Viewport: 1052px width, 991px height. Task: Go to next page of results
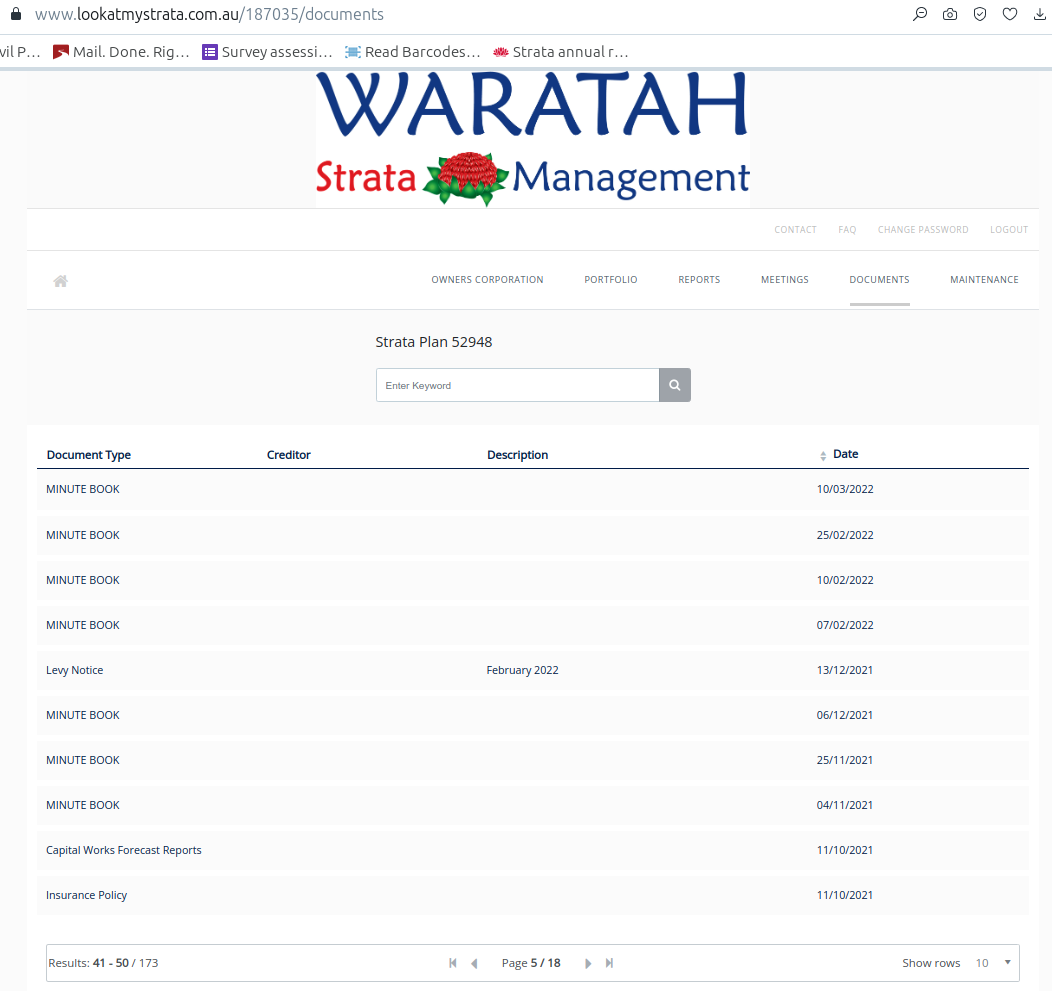[588, 963]
